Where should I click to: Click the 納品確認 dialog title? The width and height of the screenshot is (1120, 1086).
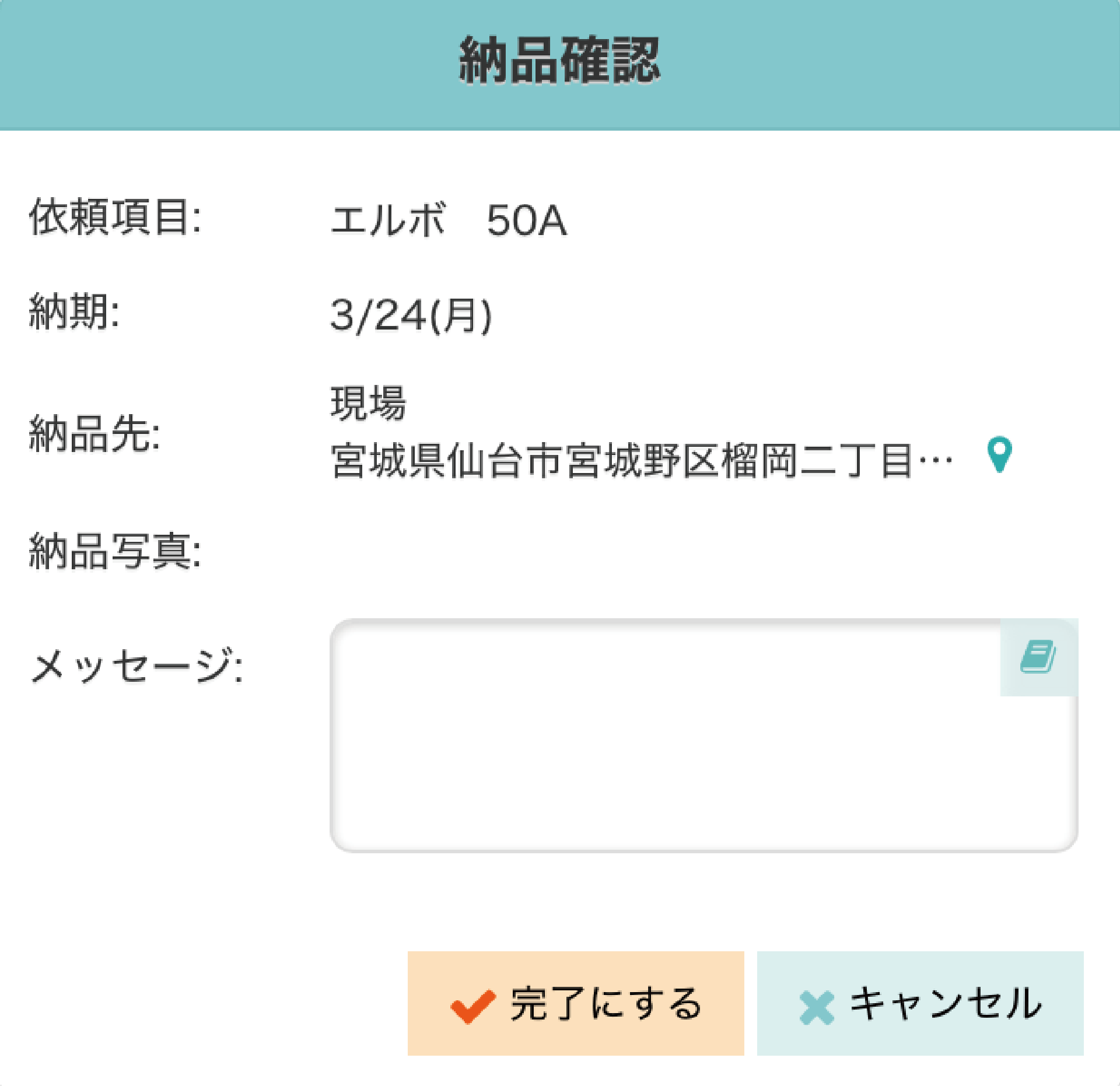(x=560, y=60)
